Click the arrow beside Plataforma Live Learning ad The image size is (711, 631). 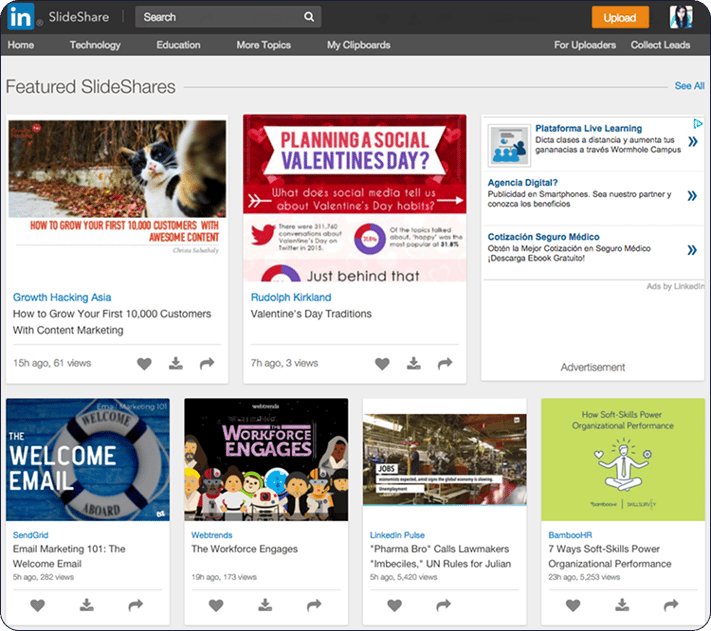[x=692, y=142]
